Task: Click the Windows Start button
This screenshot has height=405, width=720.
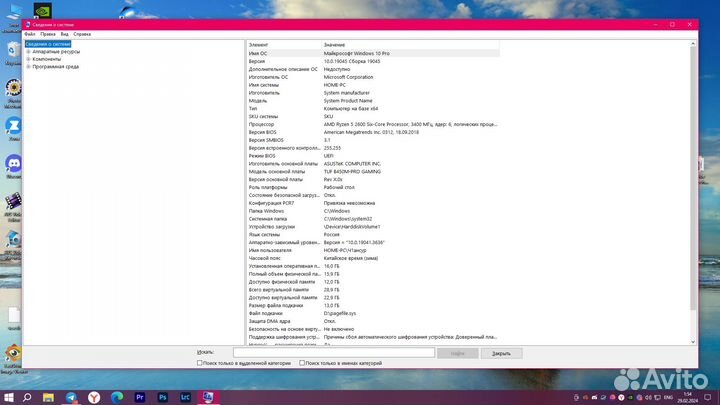Action: (x=7, y=397)
